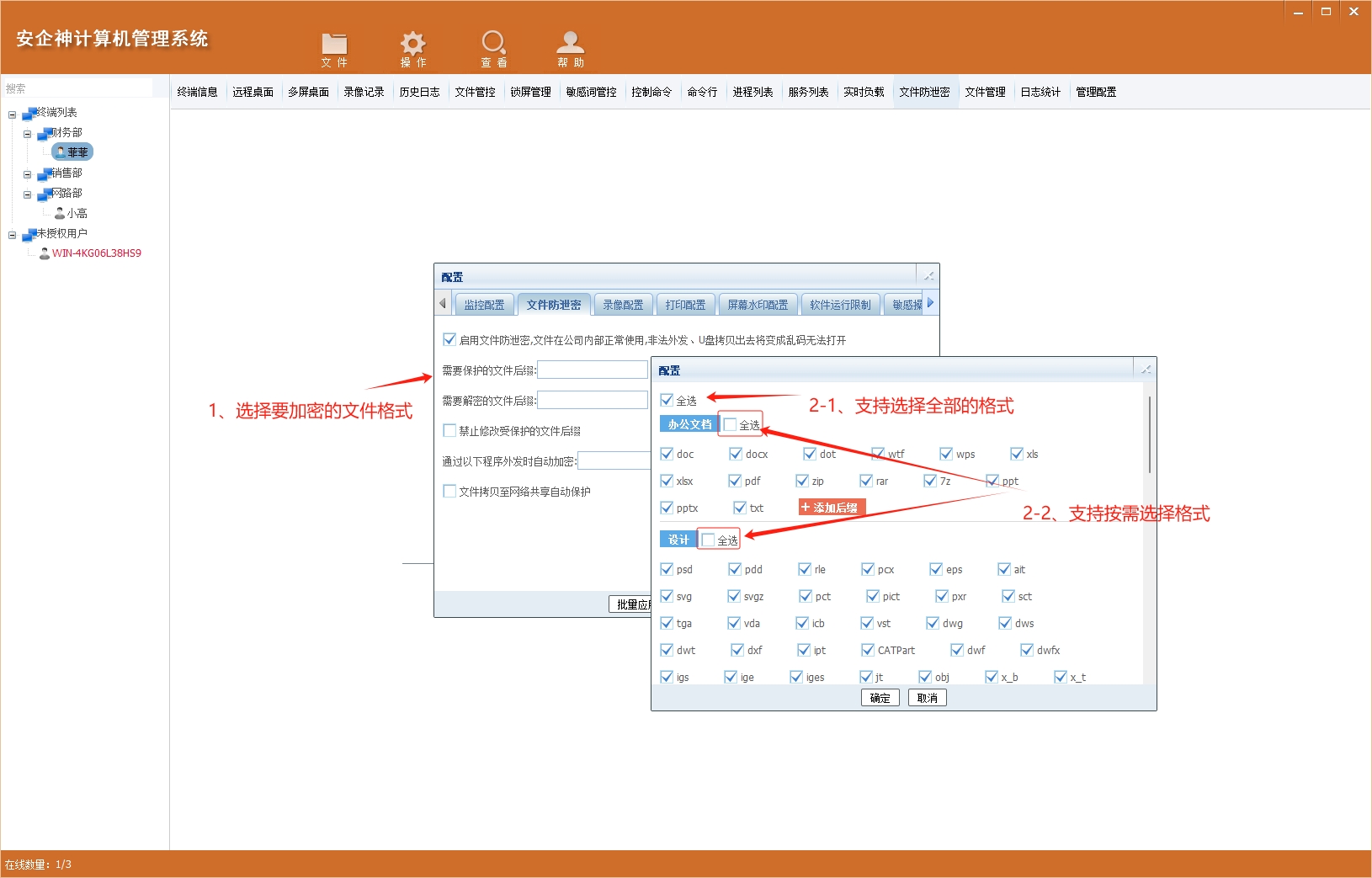Click the user icon beside 小高
Image resolution: width=1372 pixels, height=878 pixels.
tap(60, 214)
